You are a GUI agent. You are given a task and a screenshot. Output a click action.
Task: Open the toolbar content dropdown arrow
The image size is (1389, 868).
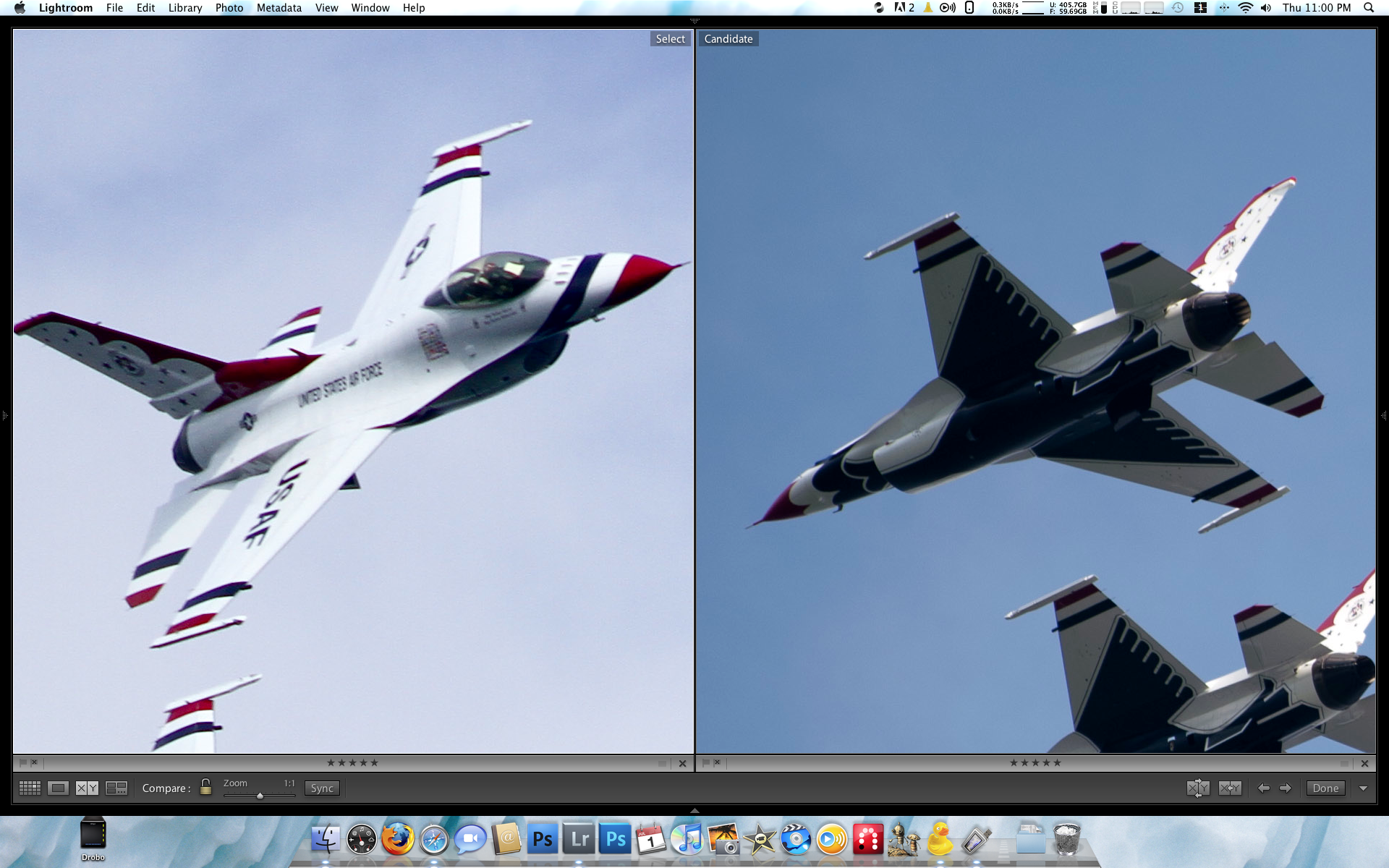tap(1363, 788)
